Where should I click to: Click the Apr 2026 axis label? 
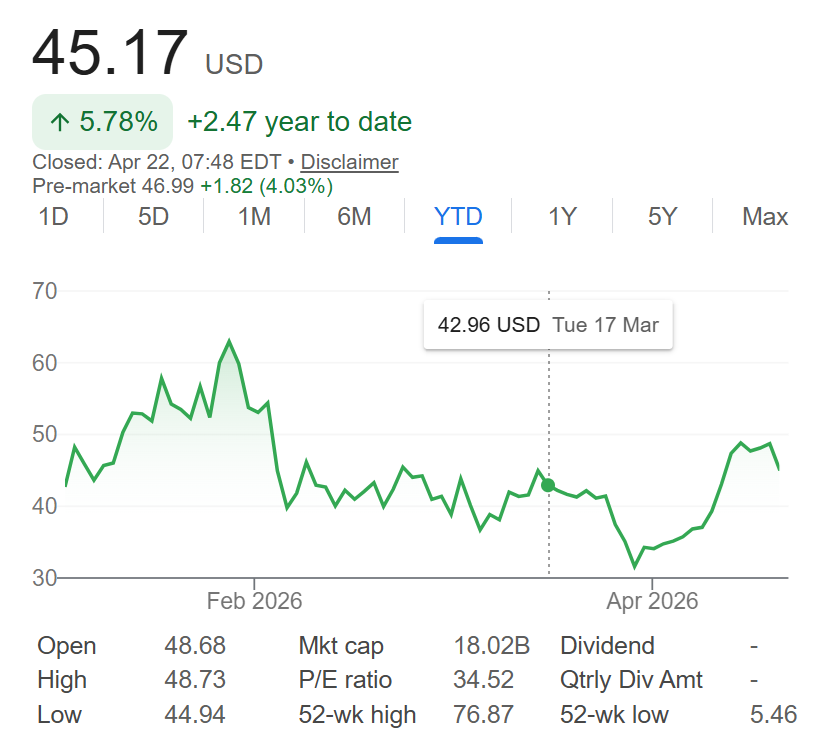tap(652, 602)
